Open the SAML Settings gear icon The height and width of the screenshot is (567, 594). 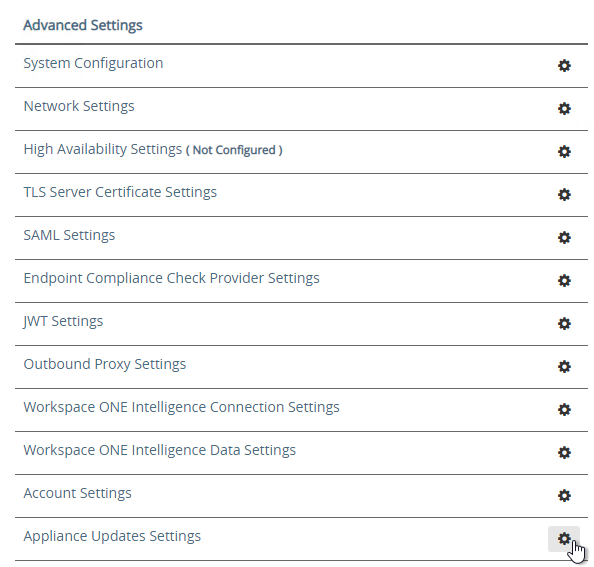point(564,237)
